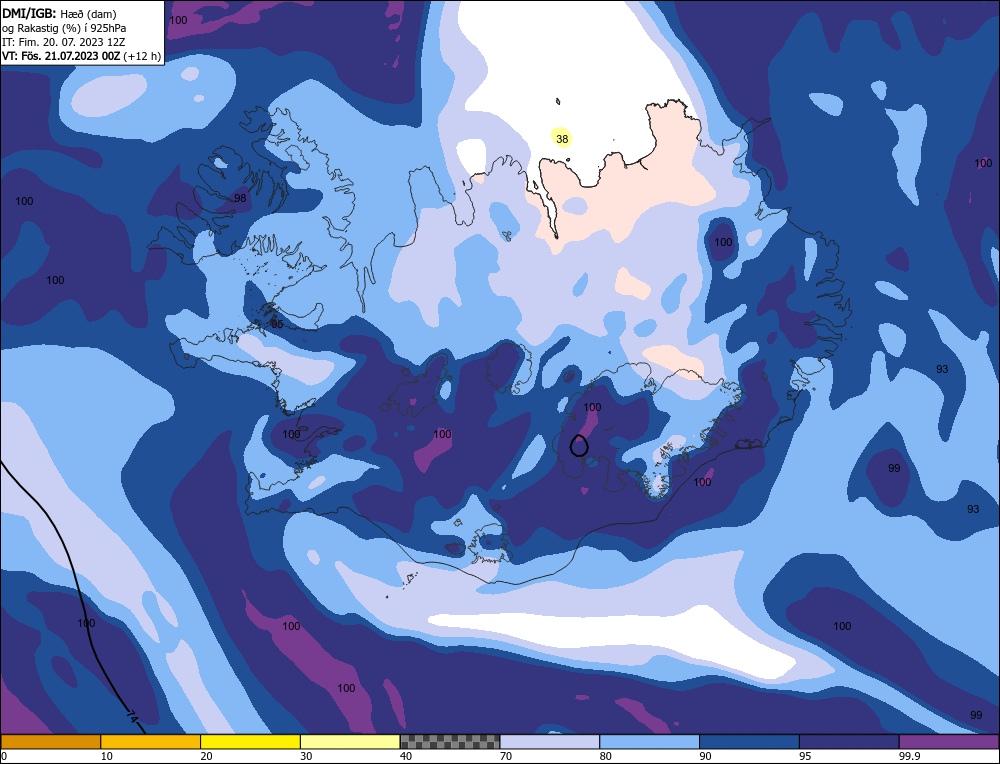Screen dimensions: 1000x764
Task: Click the light blue 80-90 legend swatch
Action: (649, 742)
